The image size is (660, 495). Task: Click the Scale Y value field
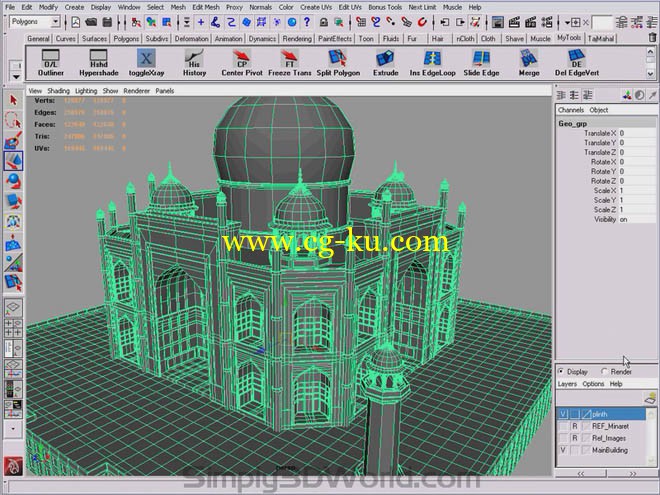coord(636,200)
